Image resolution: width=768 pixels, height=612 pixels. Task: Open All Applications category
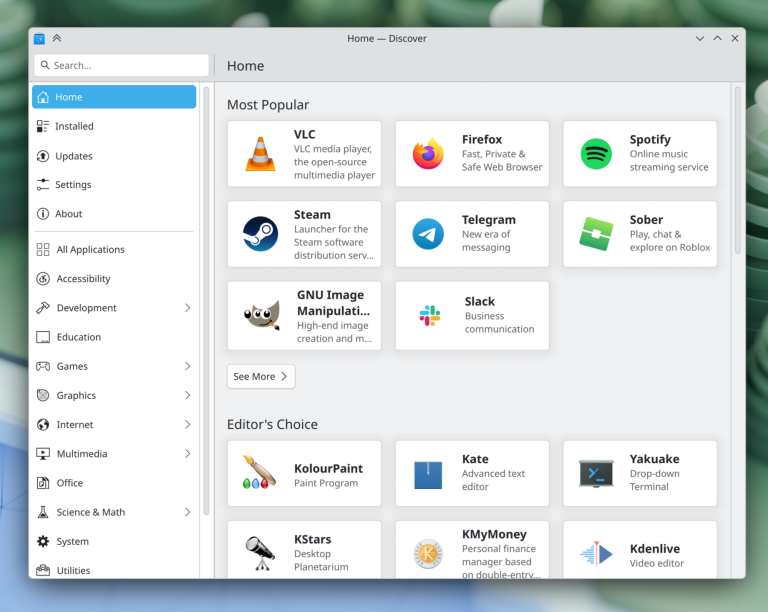click(x=114, y=250)
